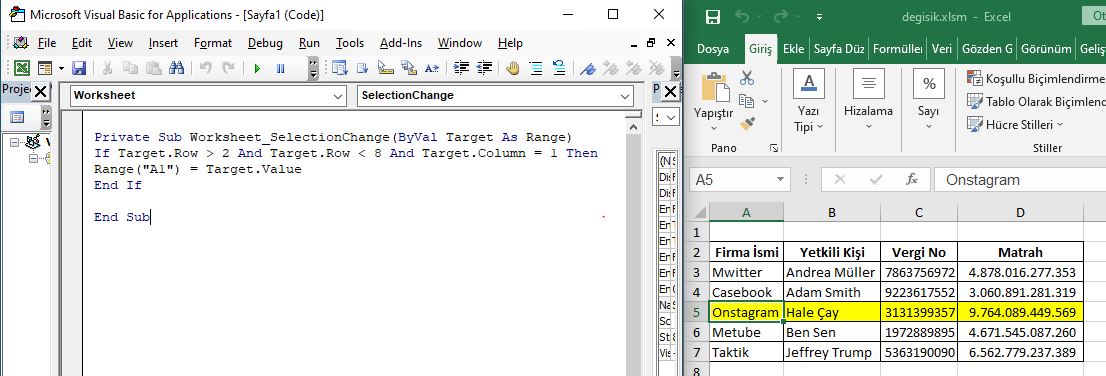The width and height of the screenshot is (1106, 376).
Task: Open Pano clipboard dialog launcher
Action: (774, 148)
